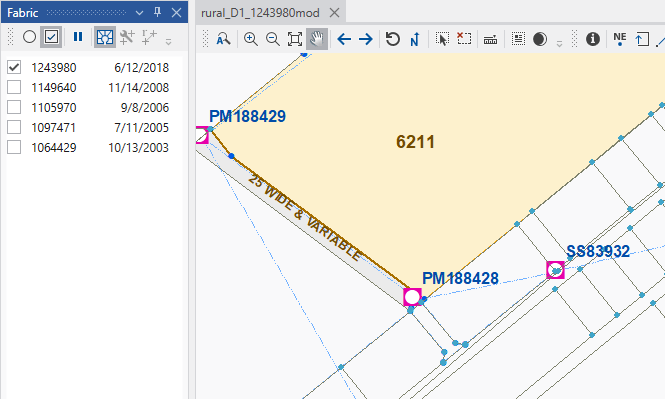Select plan number 1105970 text
The height and width of the screenshot is (399, 665).
53,107
